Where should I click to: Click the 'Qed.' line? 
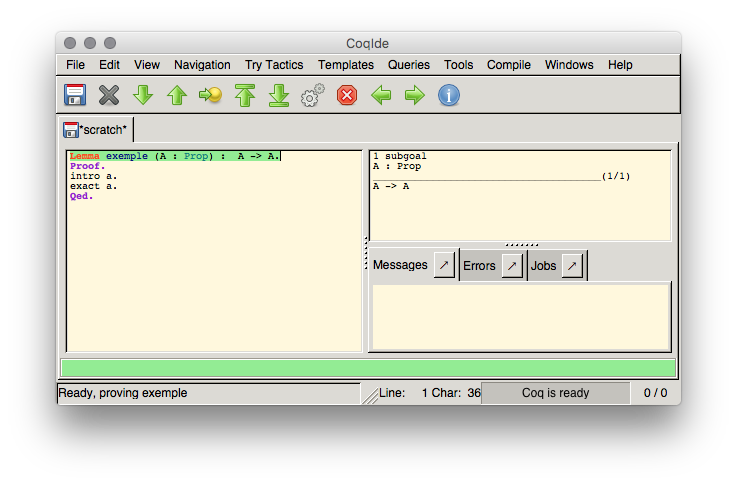81,196
